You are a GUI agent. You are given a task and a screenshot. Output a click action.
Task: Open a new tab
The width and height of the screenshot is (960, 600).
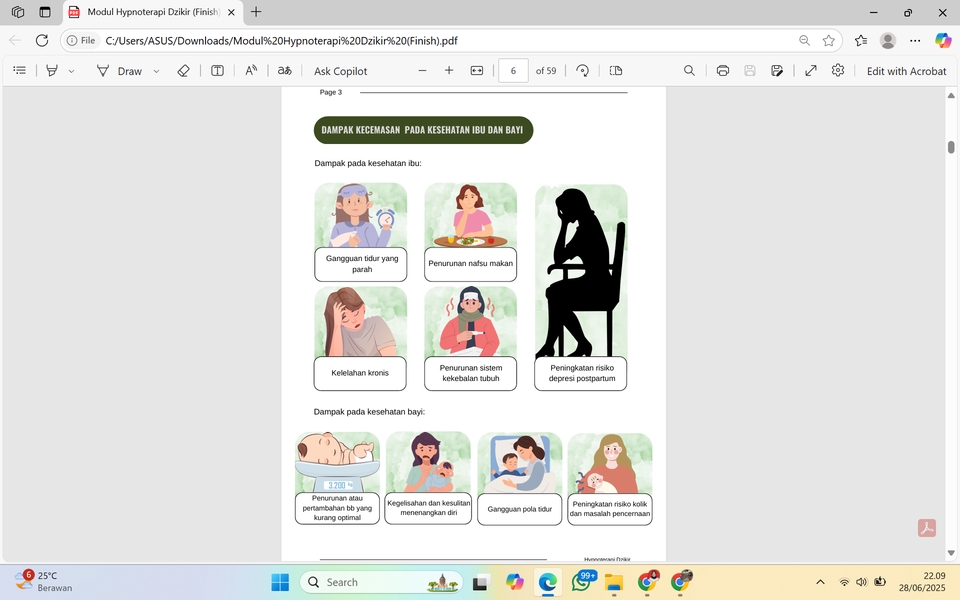(256, 12)
